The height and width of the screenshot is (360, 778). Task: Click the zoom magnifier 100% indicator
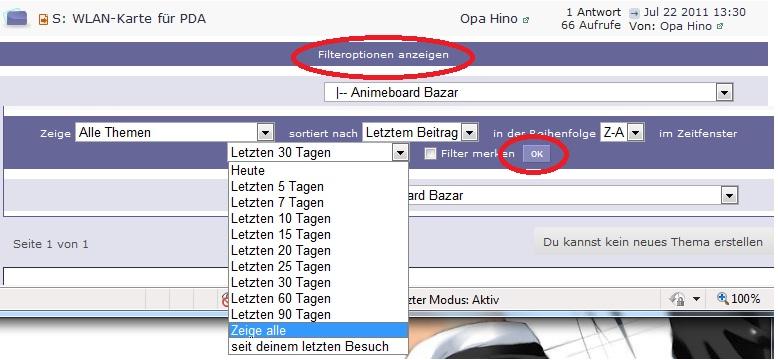[x=738, y=299]
